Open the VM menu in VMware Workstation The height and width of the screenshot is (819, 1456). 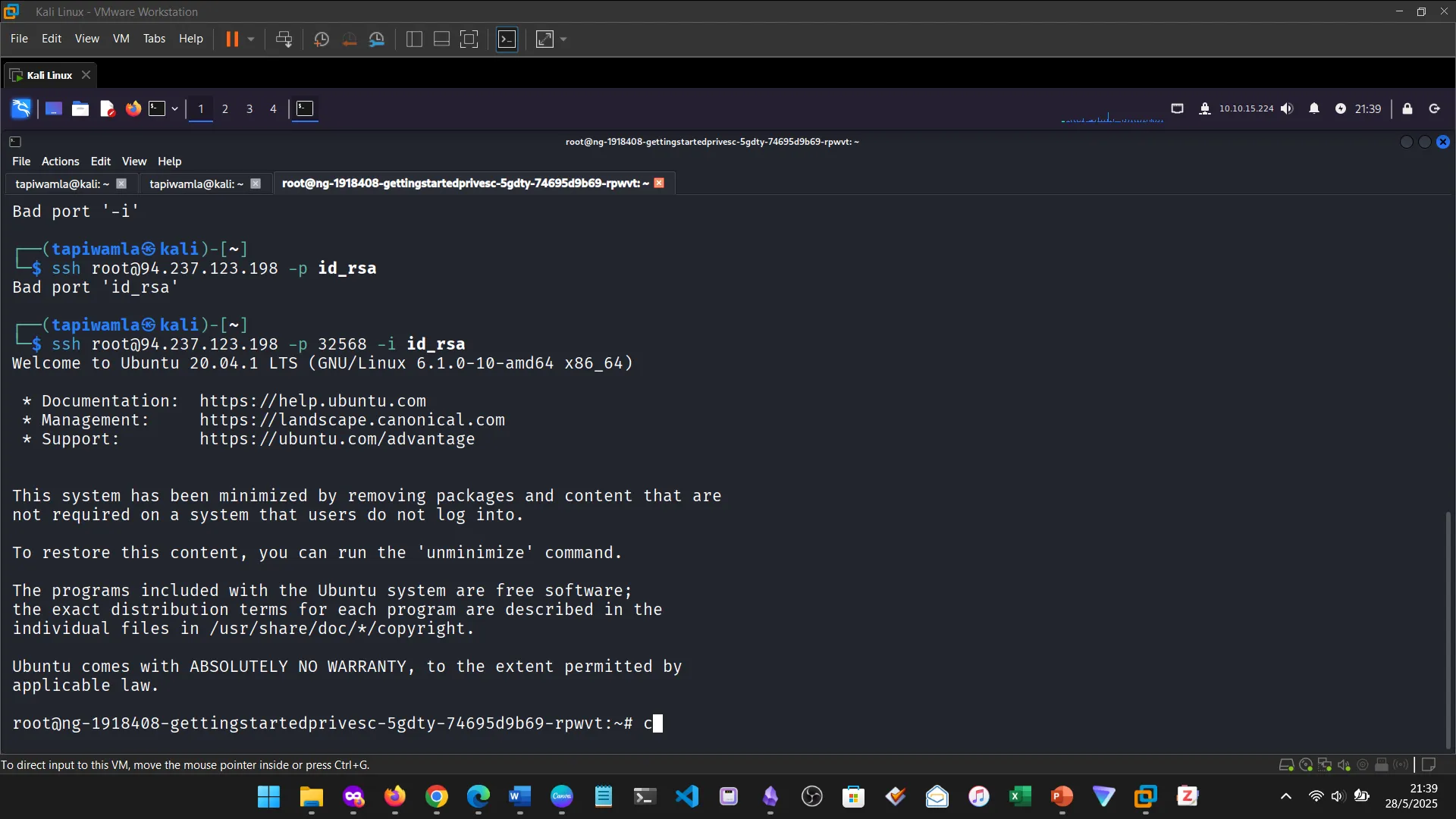[121, 39]
